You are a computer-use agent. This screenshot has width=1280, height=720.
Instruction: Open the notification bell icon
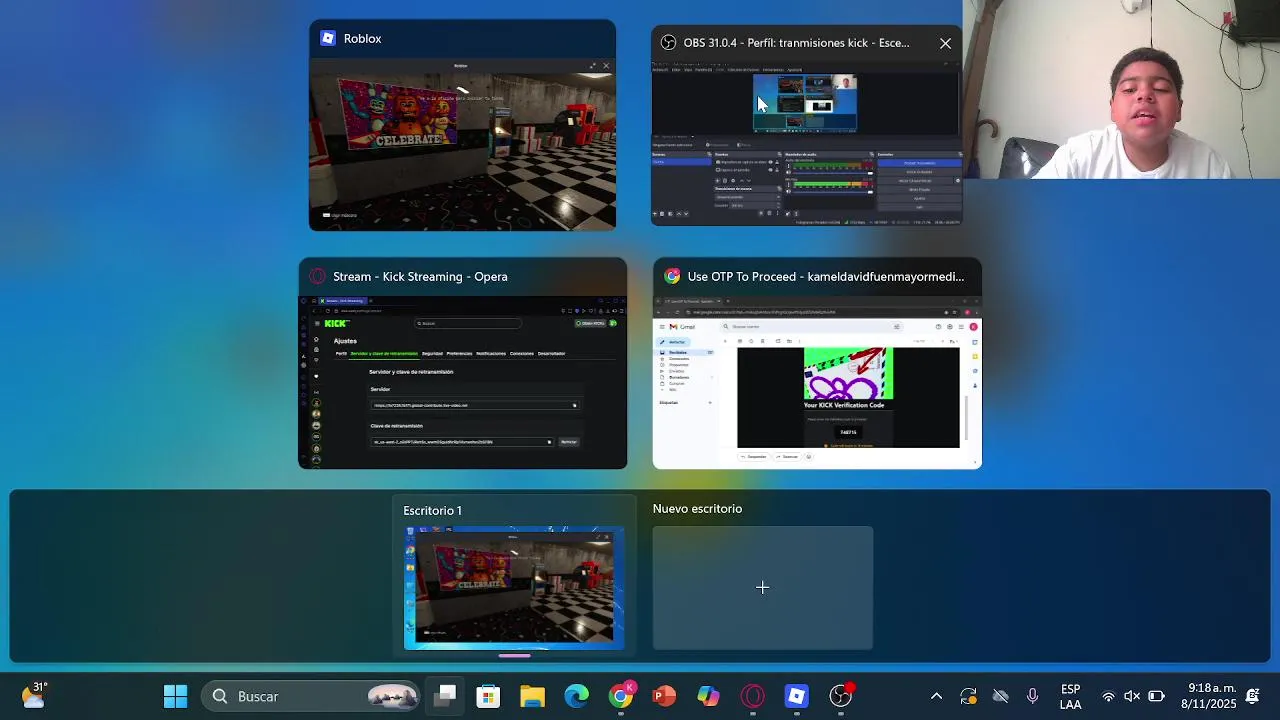tap(1252, 696)
